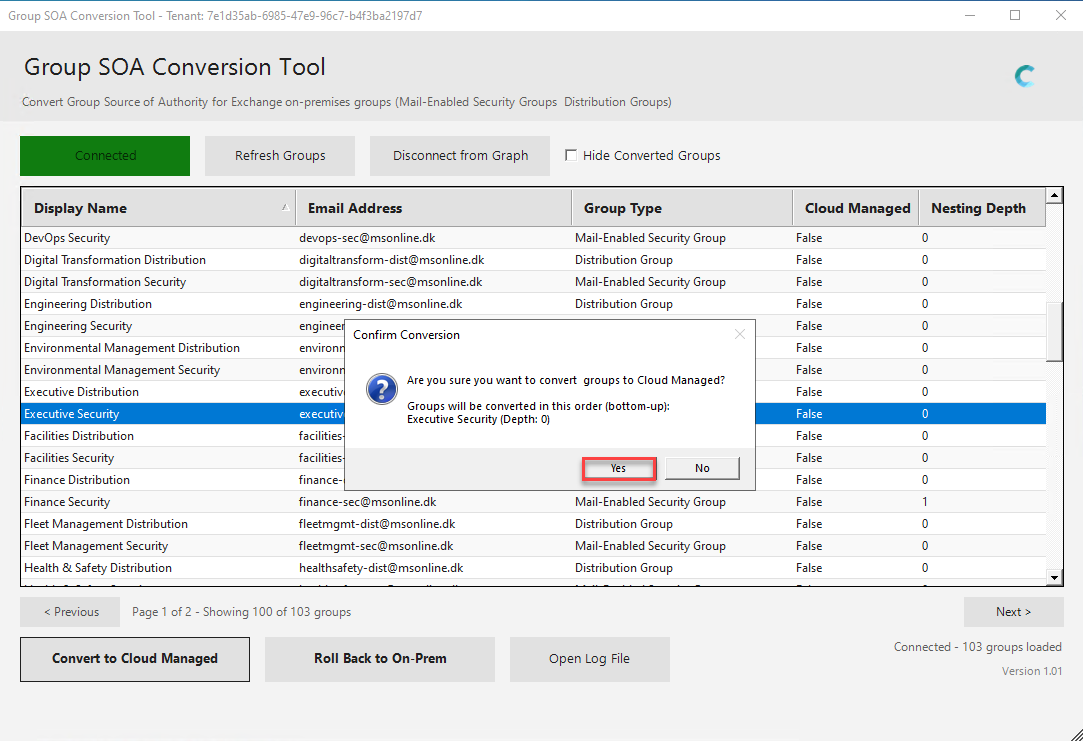Image resolution: width=1083 pixels, height=741 pixels.
Task: Click Yes in Confirm Conversion dialog
Action: (x=618, y=468)
